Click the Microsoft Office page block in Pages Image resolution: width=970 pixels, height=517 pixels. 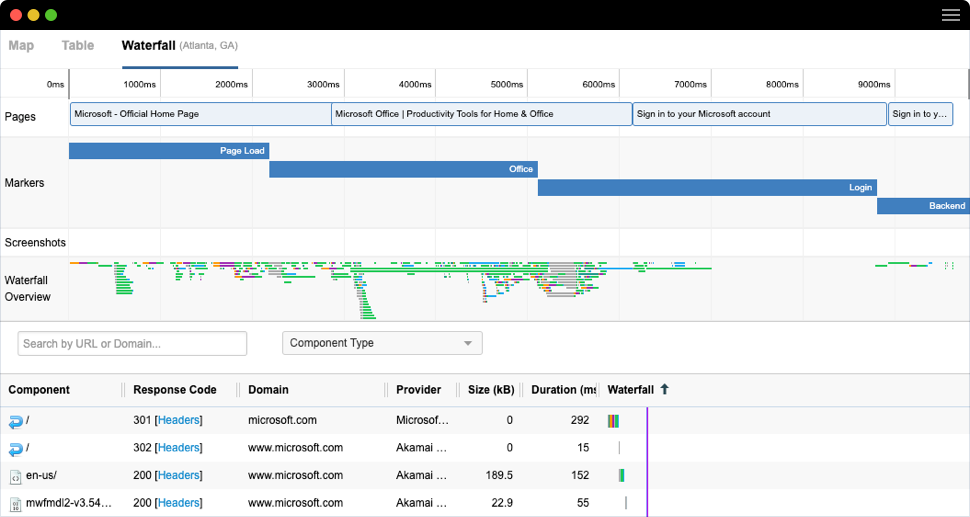coord(481,114)
